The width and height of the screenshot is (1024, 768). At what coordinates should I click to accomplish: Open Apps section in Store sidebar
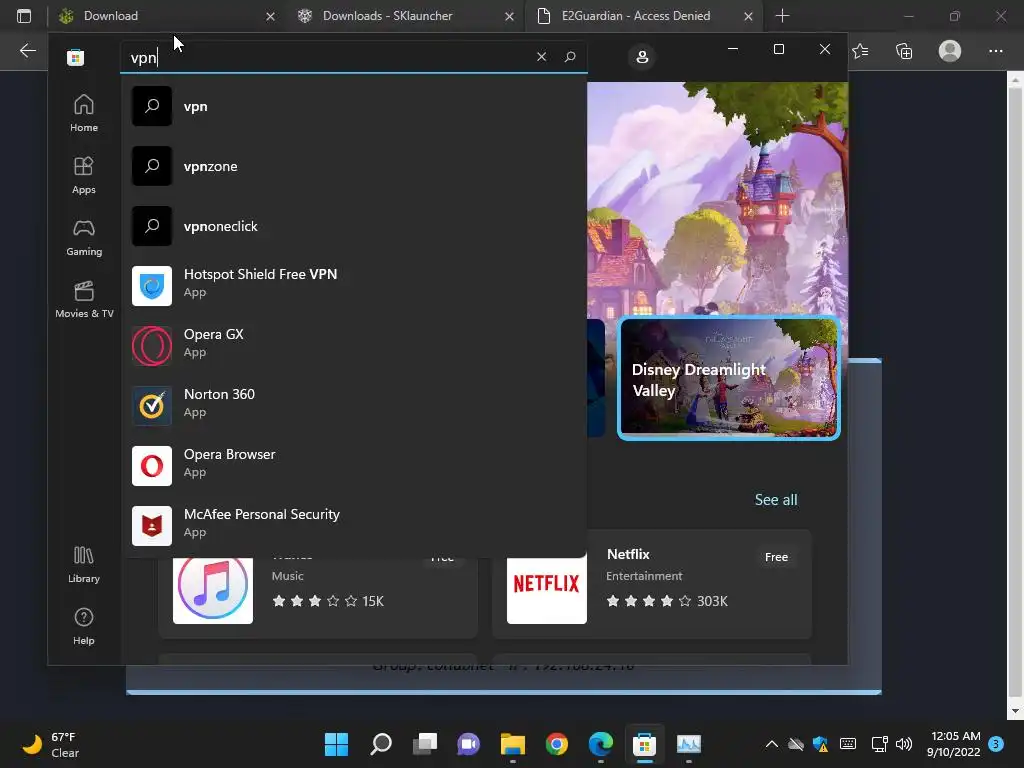pyautogui.click(x=84, y=176)
